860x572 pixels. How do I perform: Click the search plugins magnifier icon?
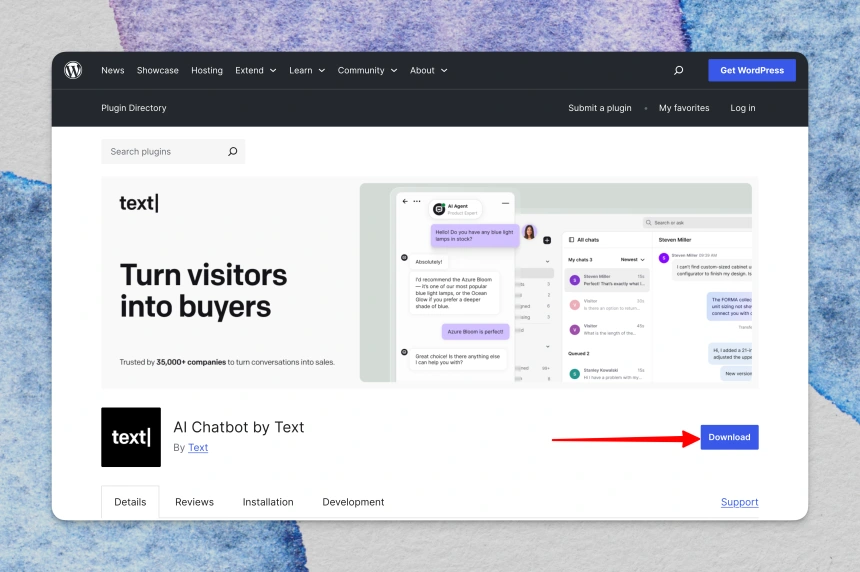click(x=233, y=151)
